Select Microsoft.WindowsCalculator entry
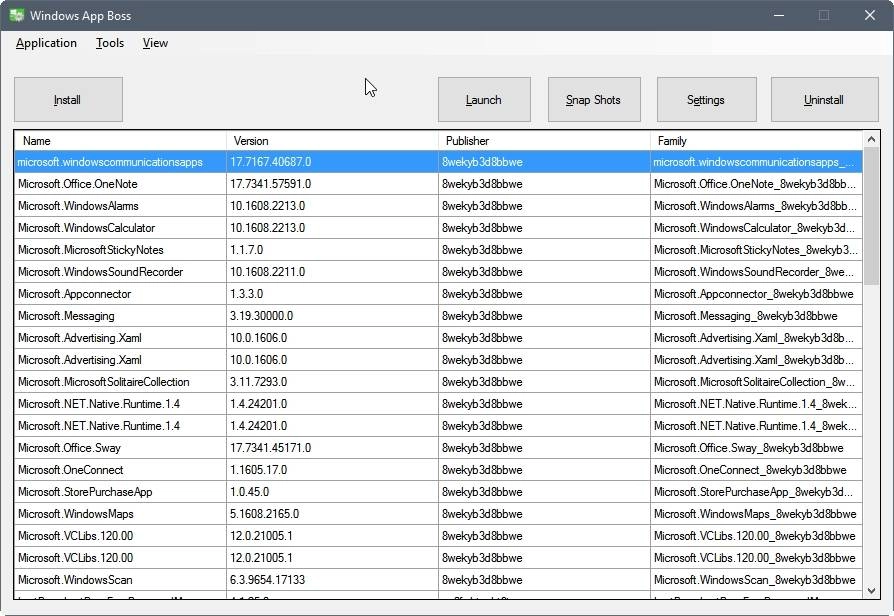Screen dimensions: 894x616 [438, 228]
